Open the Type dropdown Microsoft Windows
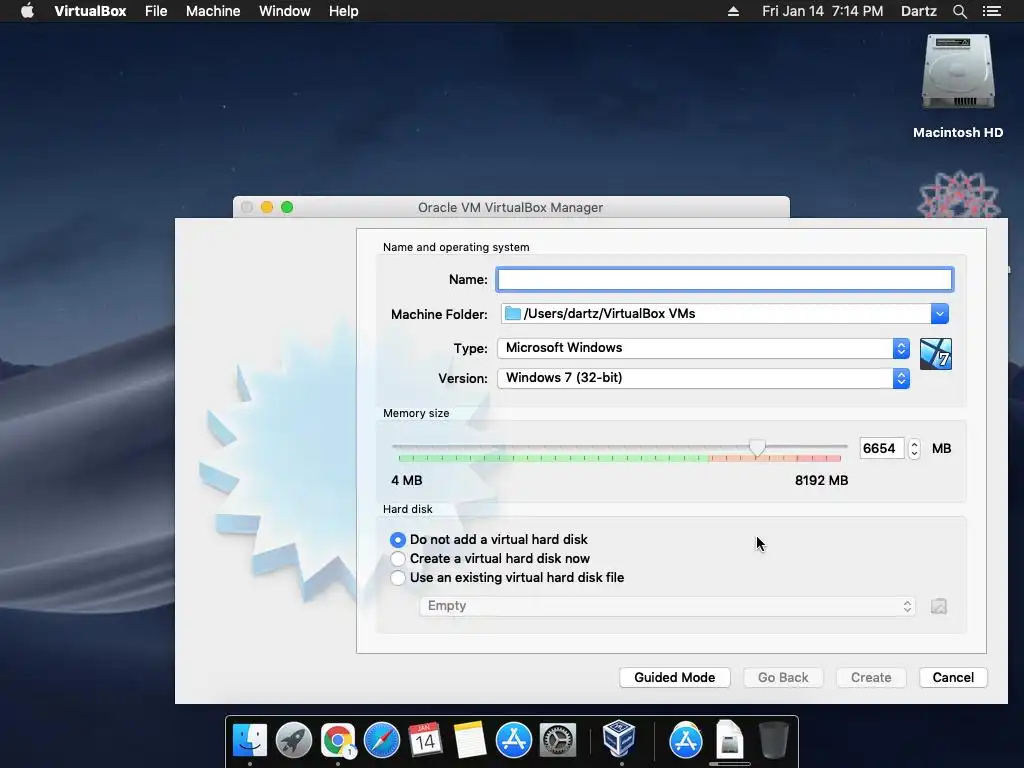The height and width of the screenshot is (768, 1024). pyautogui.click(x=703, y=348)
